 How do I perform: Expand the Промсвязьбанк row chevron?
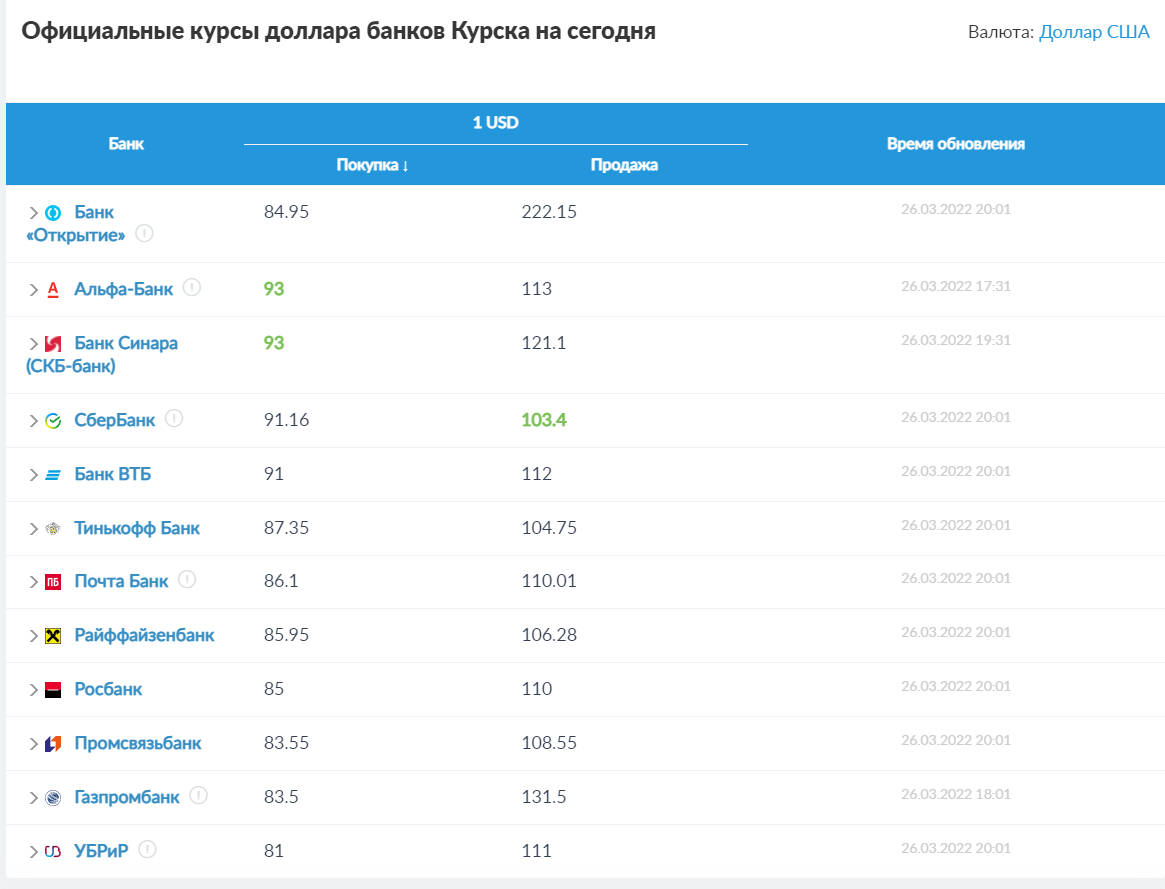tap(33, 744)
